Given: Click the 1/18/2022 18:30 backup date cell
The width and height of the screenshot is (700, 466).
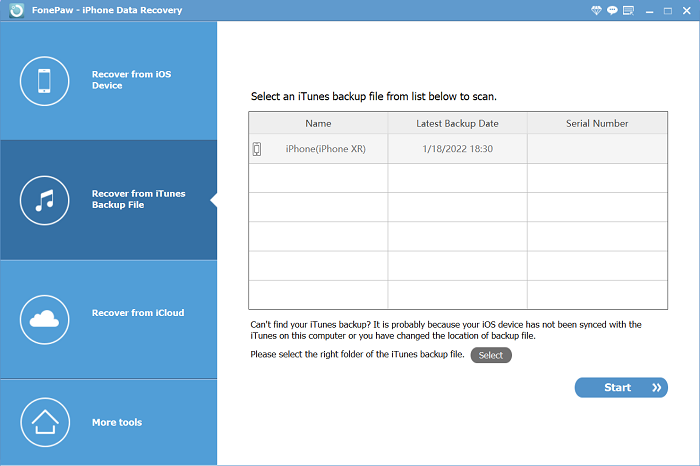Looking at the screenshot, I should [458, 149].
